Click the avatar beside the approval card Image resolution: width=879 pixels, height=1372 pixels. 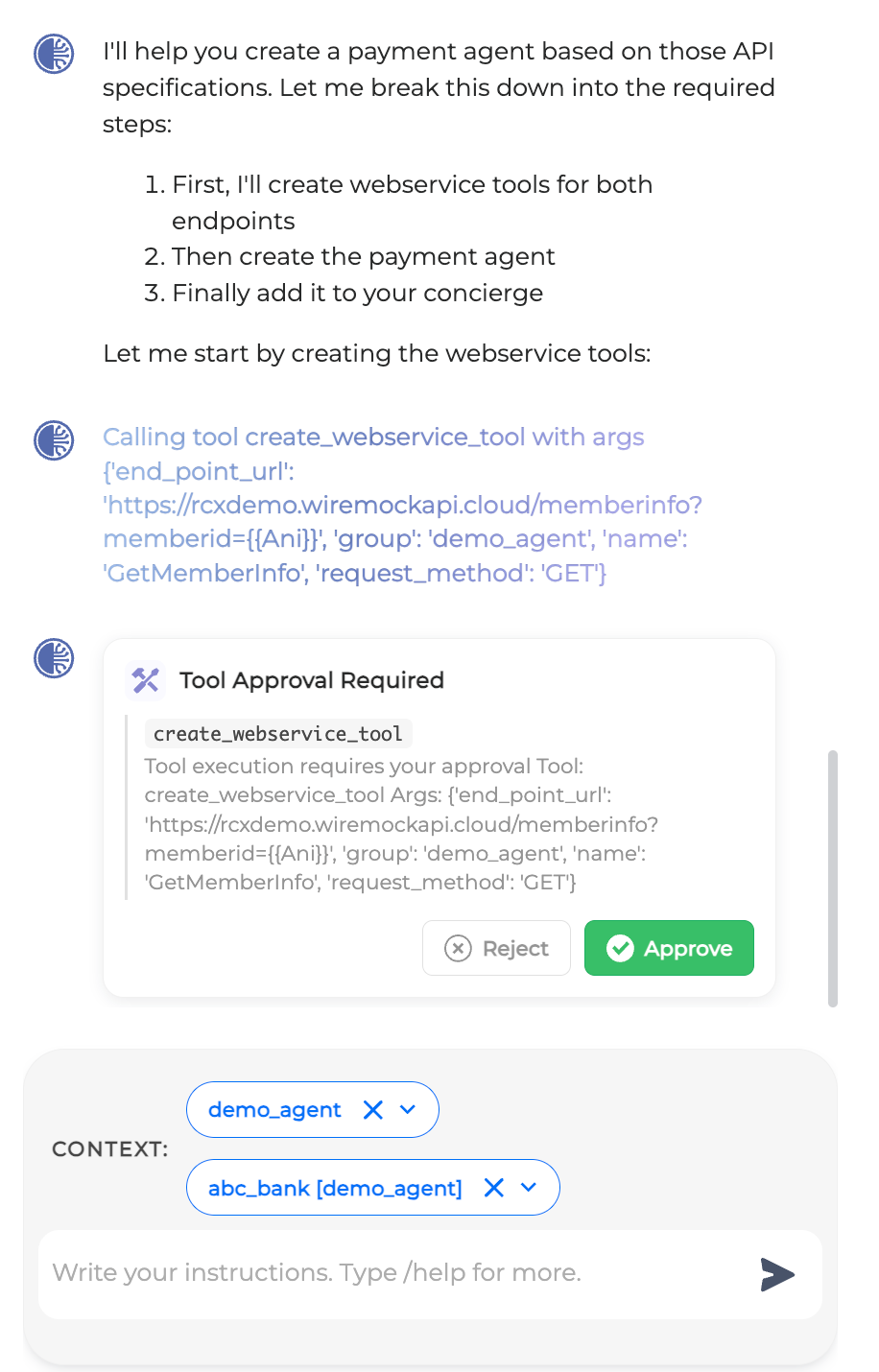pyautogui.click(x=54, y=659)
